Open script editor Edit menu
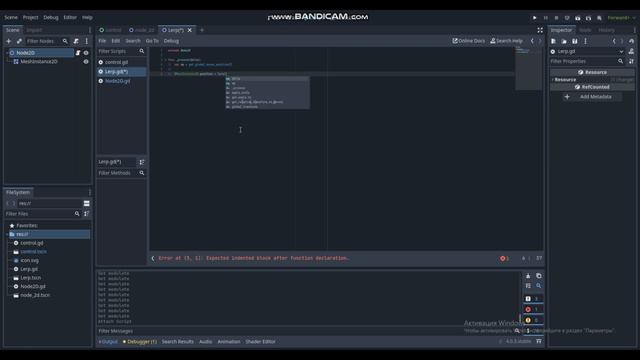 point(116,41)
